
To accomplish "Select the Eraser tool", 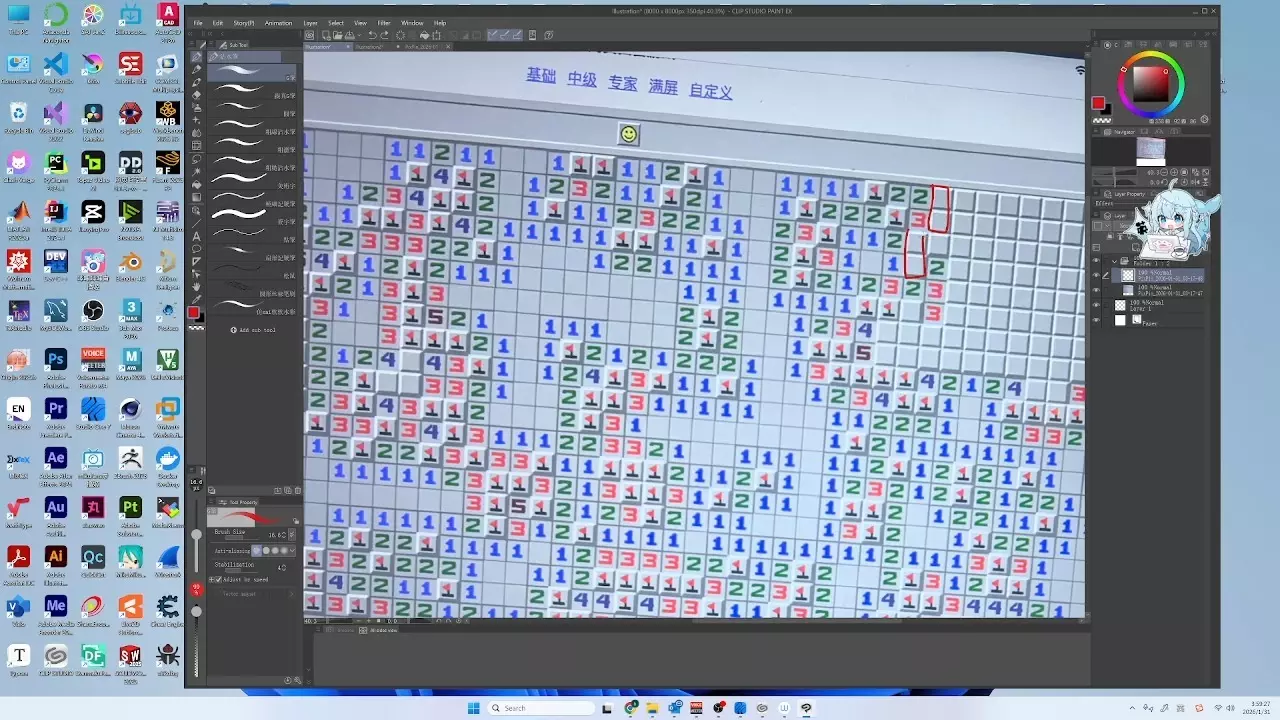I will (x=197, y=94).
